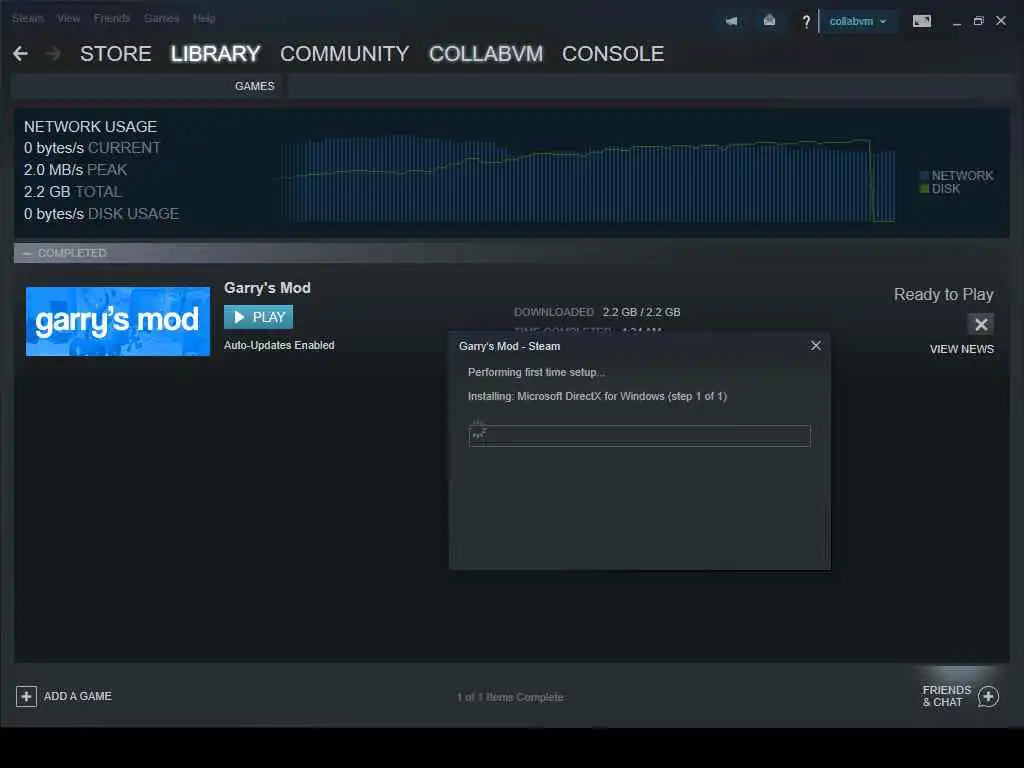Click the Ready to Play status text

point(944,295)
